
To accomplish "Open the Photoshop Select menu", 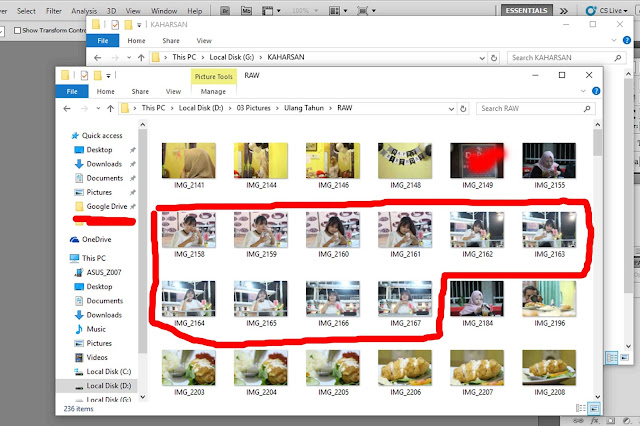I will coord(26,11).
